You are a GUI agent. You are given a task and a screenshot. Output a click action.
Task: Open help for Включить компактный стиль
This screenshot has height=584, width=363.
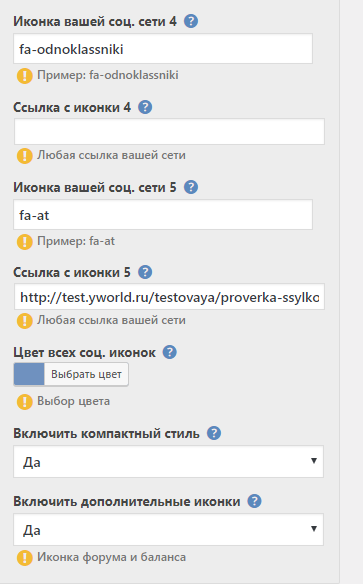(x=214, y=433)
